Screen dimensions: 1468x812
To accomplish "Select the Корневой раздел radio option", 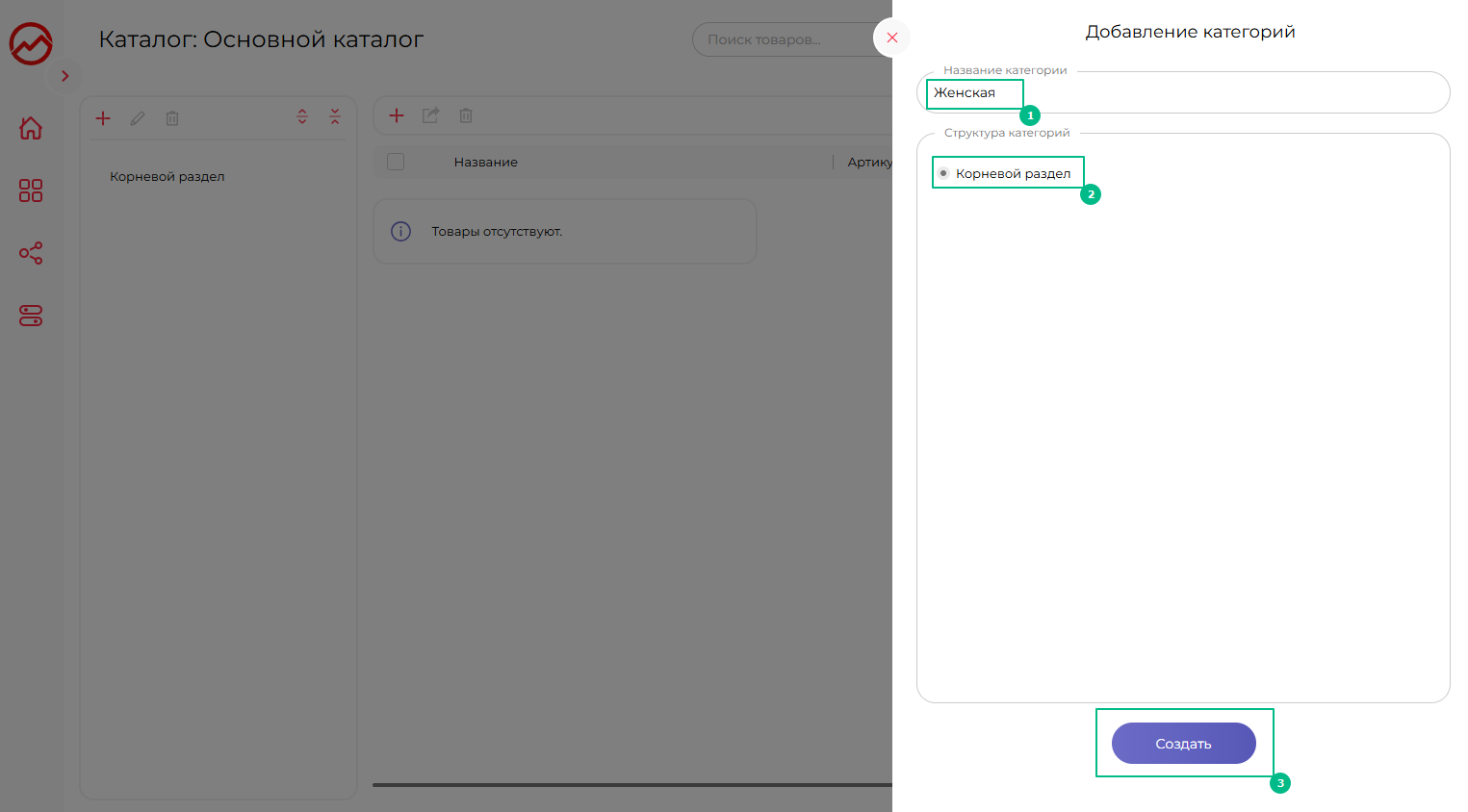I will point(943,173).
